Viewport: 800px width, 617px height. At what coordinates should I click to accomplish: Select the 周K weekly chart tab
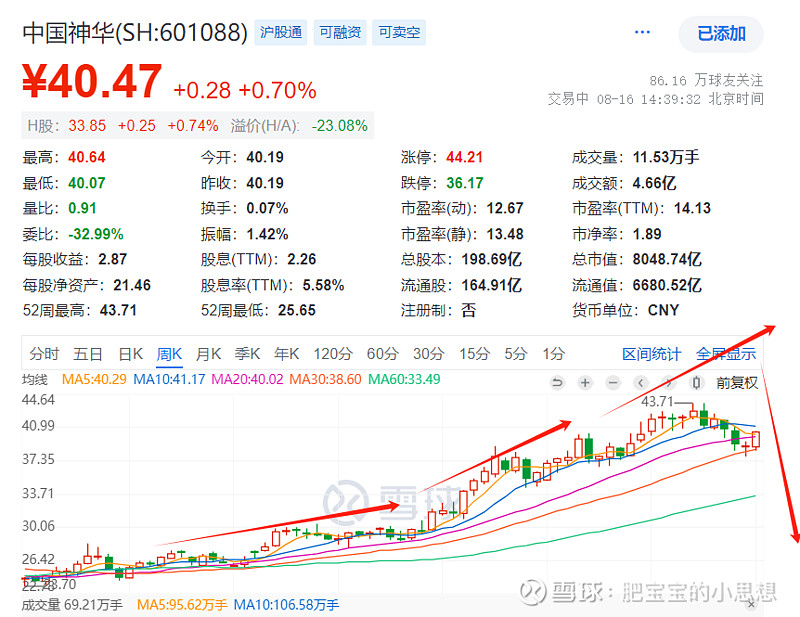point(169,354)
